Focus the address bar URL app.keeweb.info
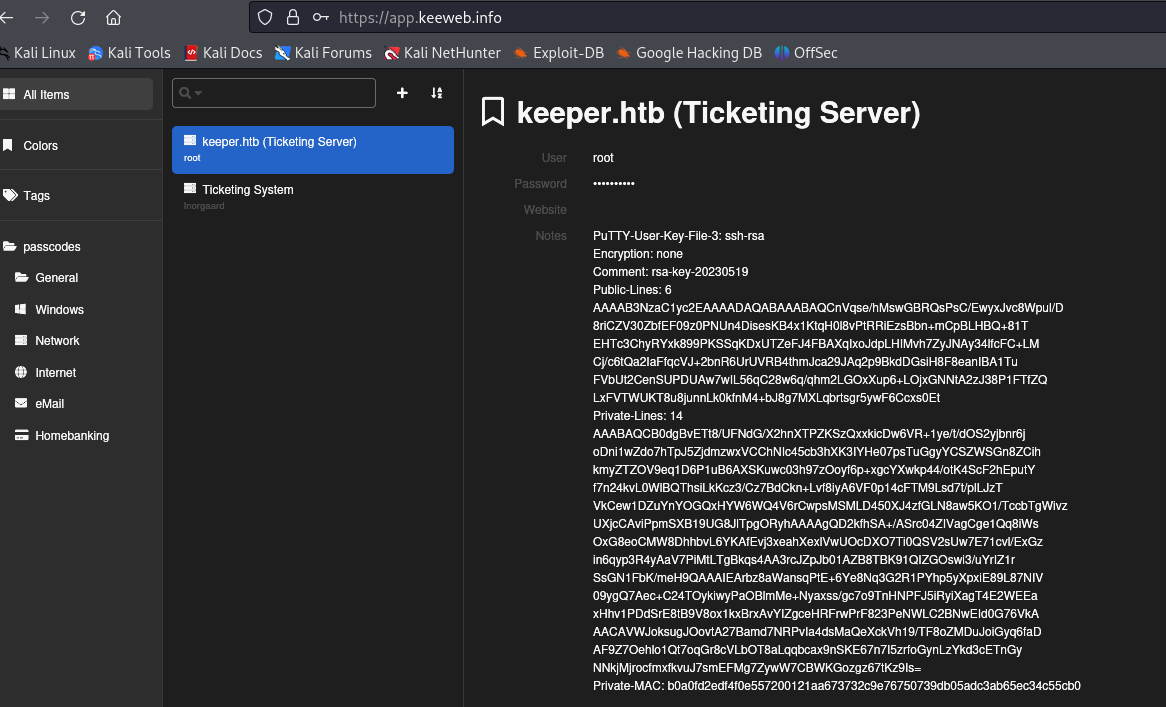This screenshot has width=1166, height=707. coord(420,17)
